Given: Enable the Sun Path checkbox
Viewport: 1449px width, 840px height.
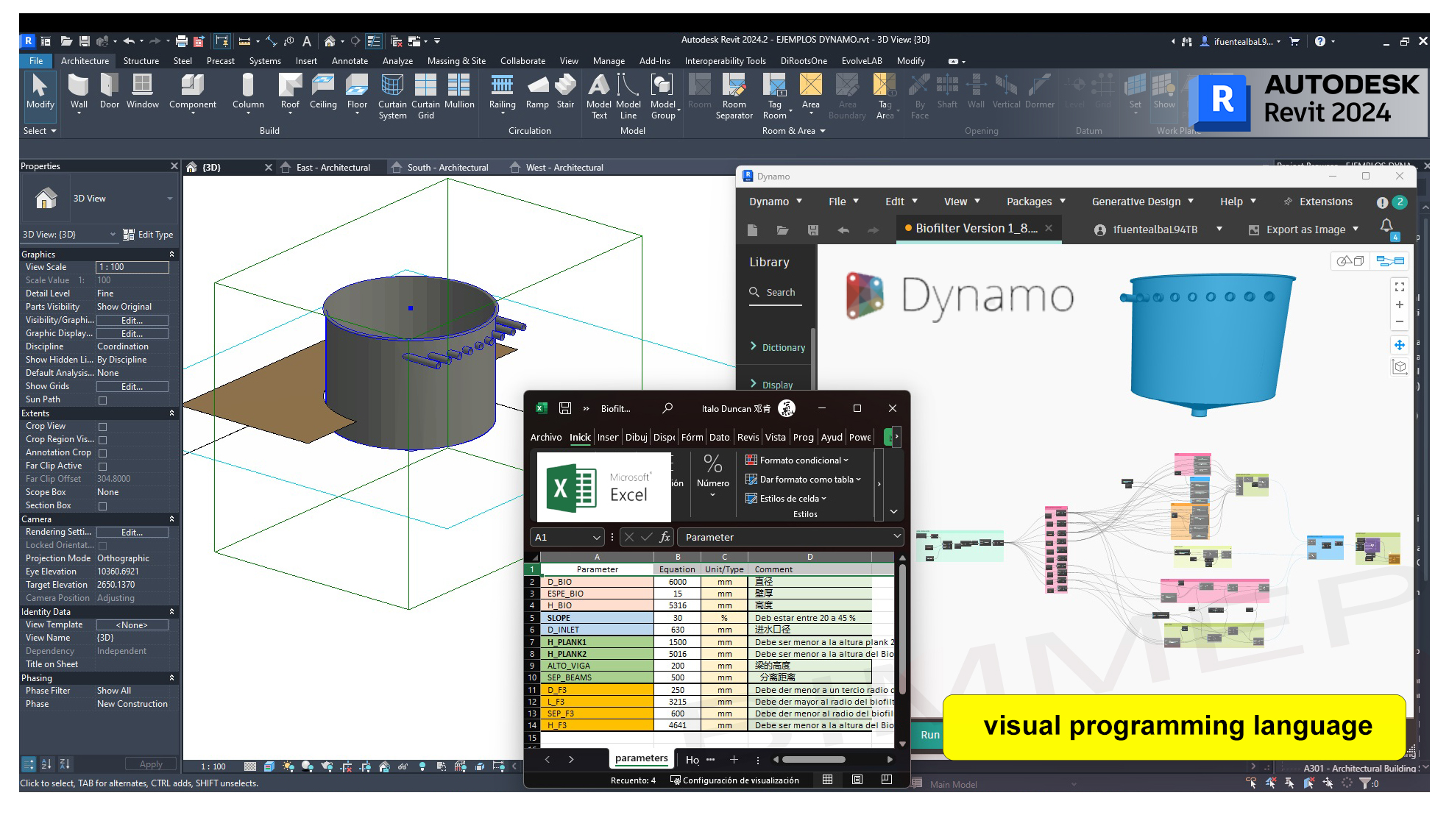Looking at the screenshot, I should click(x=103, y=400).
